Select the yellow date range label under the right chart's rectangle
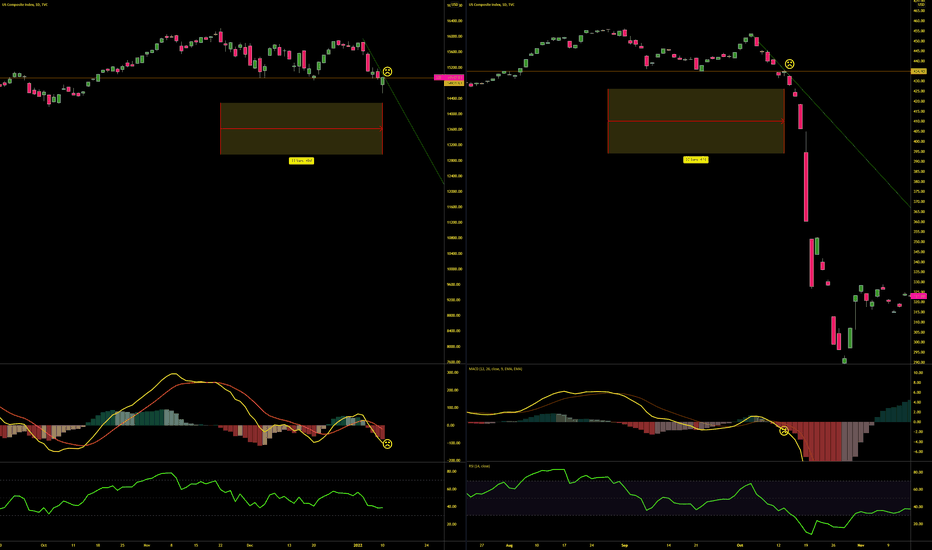Viewport: 932px width, 550px height. tap(695, 159)
